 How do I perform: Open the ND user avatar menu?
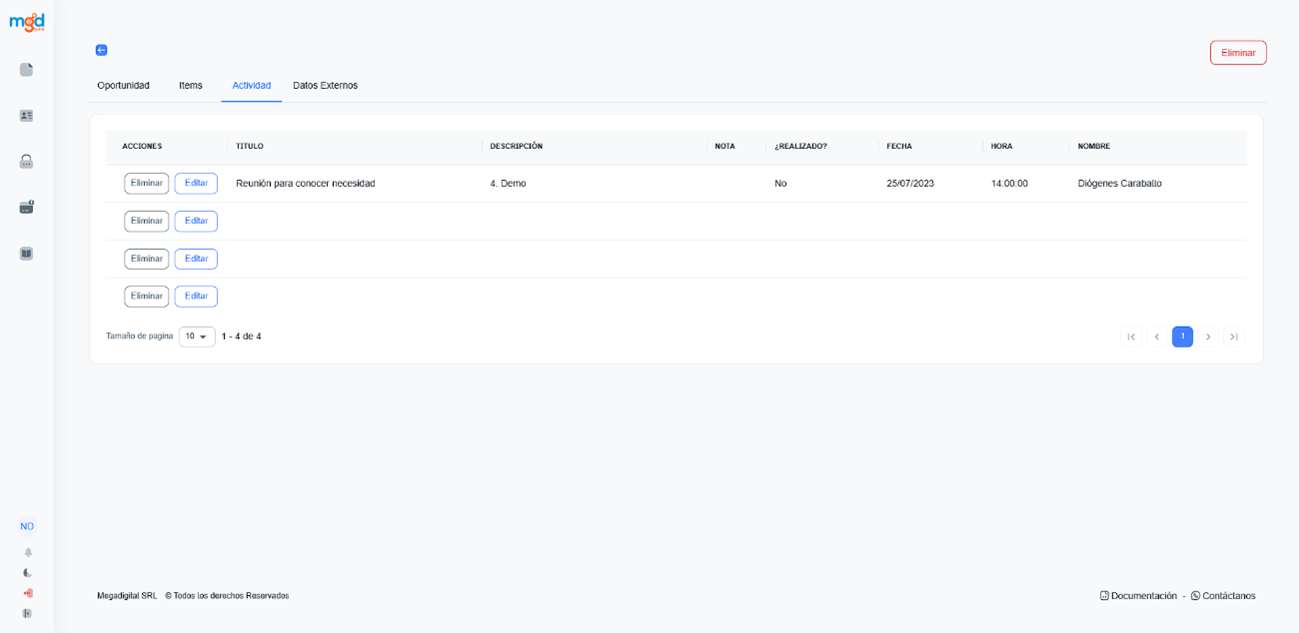27,526
